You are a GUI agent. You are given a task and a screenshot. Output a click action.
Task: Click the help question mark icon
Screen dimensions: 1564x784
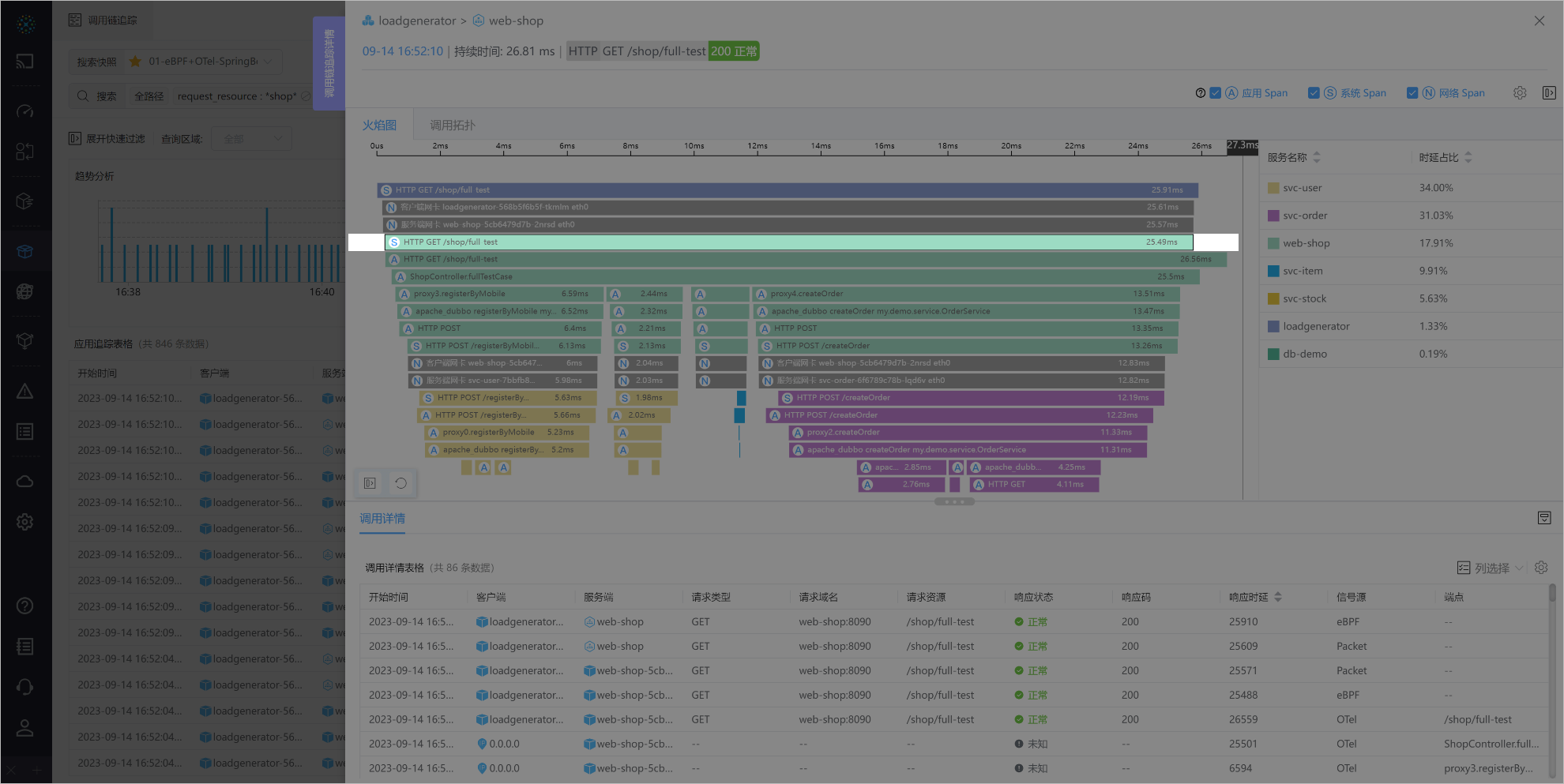pyautogui.click(x=1201, y=93)
